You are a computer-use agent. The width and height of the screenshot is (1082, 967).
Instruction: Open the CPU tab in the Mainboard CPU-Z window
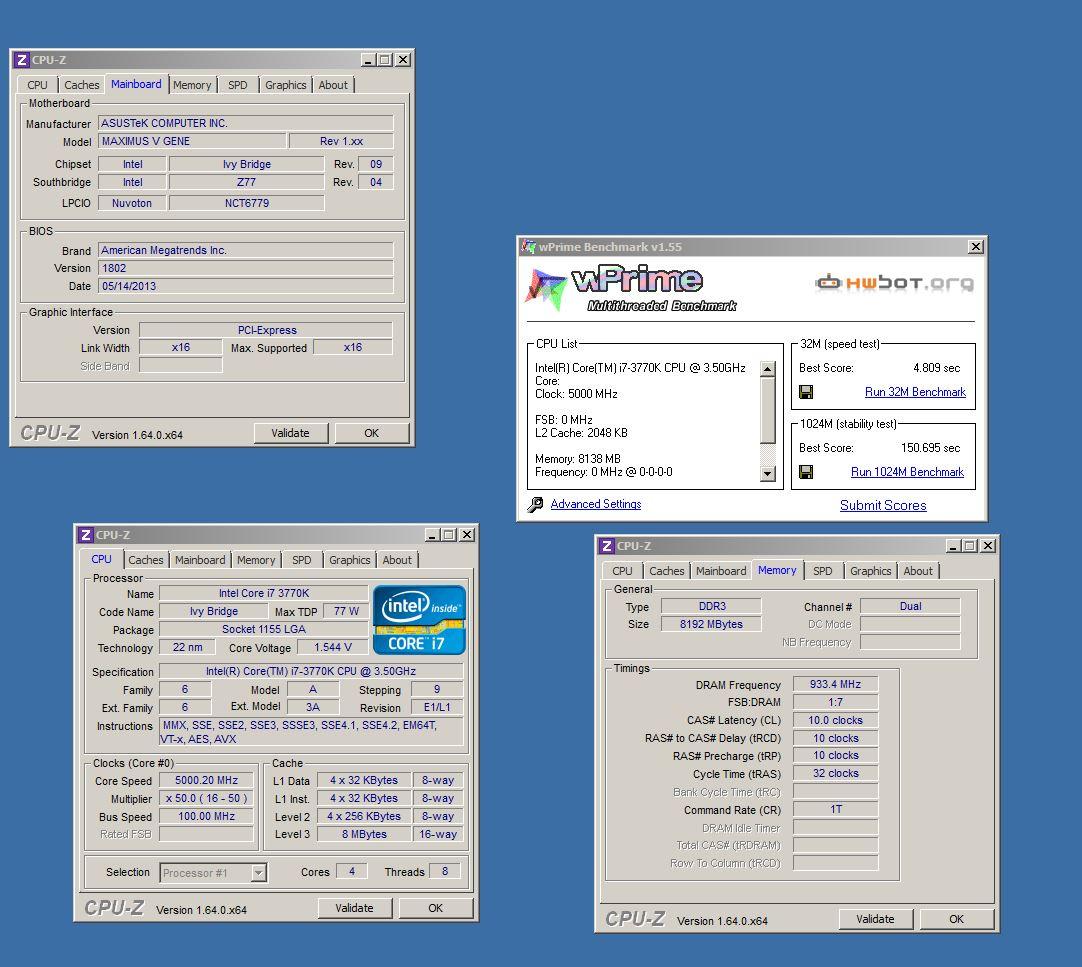tap(37, 85)
